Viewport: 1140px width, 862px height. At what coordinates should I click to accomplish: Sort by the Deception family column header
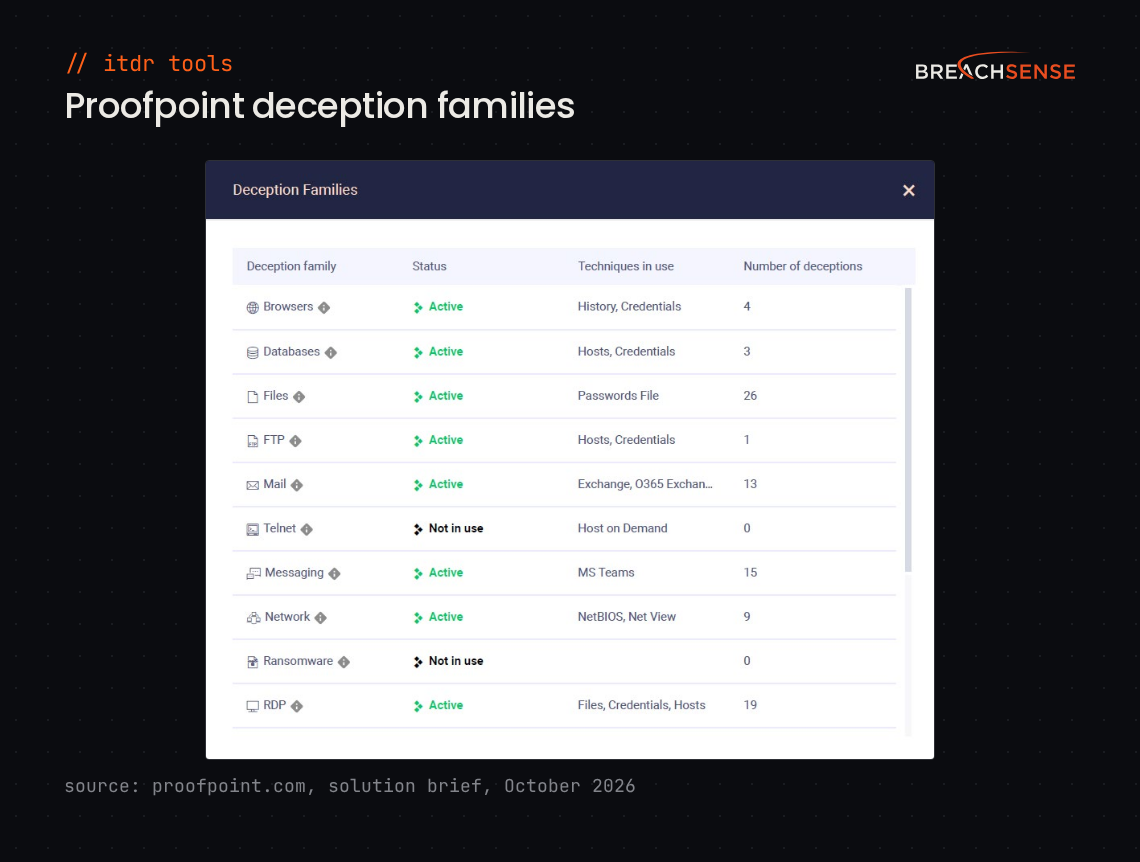pos(292,267)
